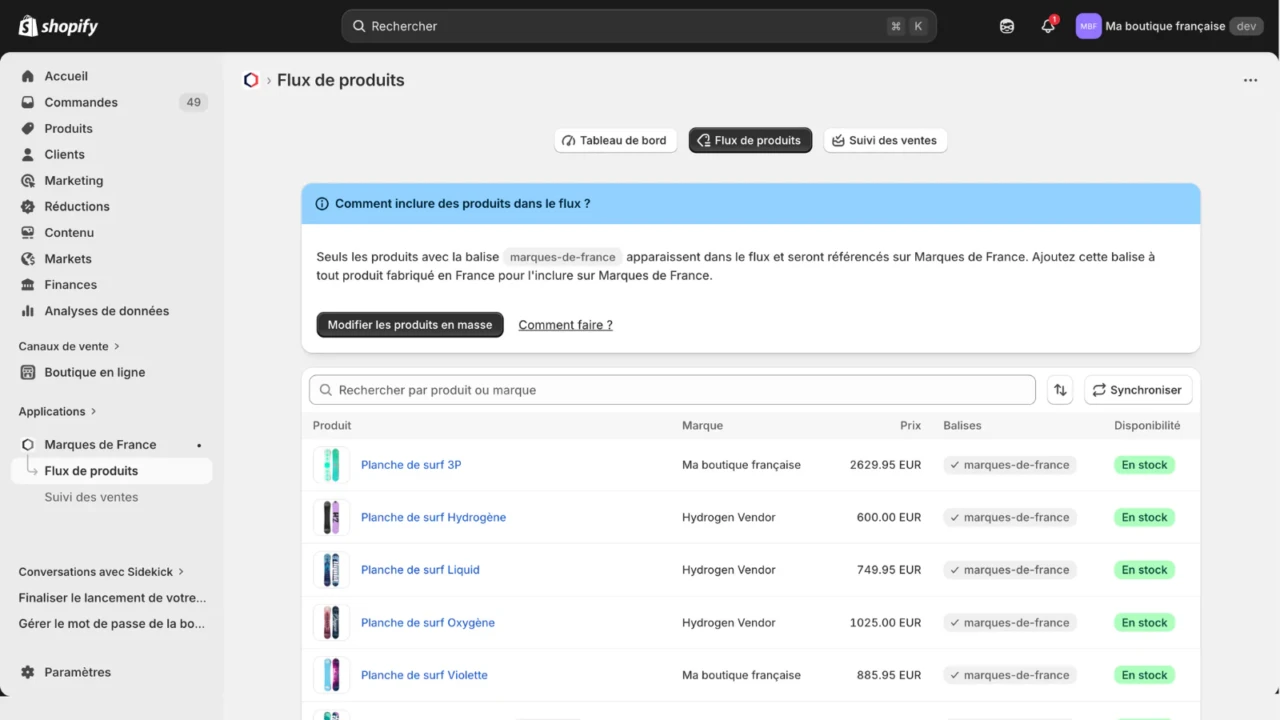Click the Marques de France app icon in breadcrumb

tap(251, 80)
